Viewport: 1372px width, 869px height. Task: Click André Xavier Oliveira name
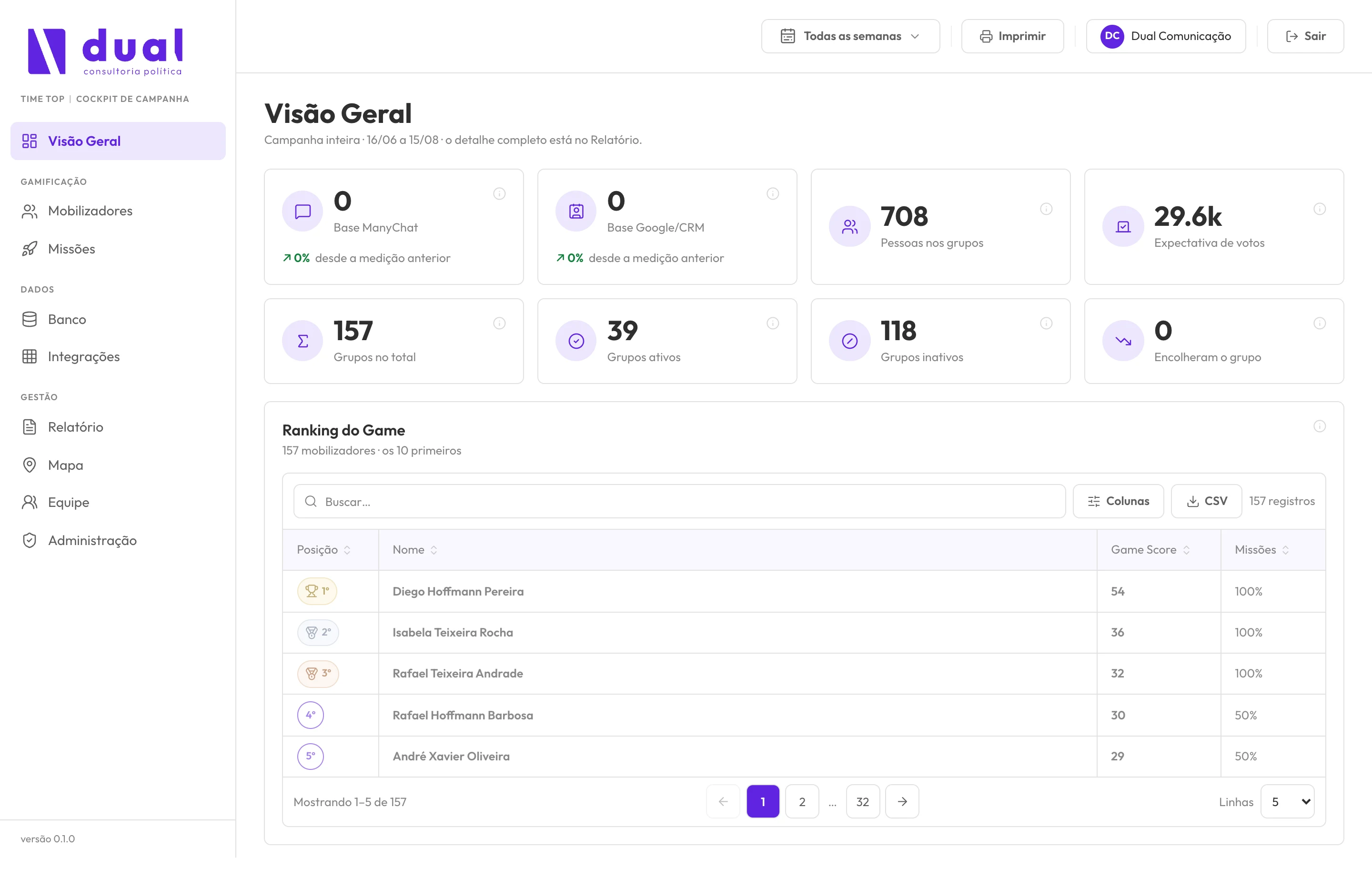click(x=451, y=756)
